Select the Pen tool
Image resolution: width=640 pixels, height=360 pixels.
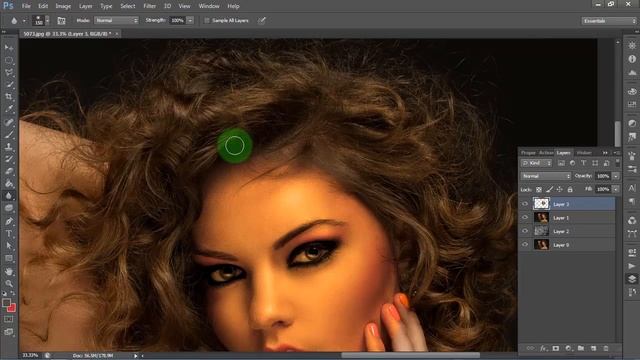(x=9, y=221)
